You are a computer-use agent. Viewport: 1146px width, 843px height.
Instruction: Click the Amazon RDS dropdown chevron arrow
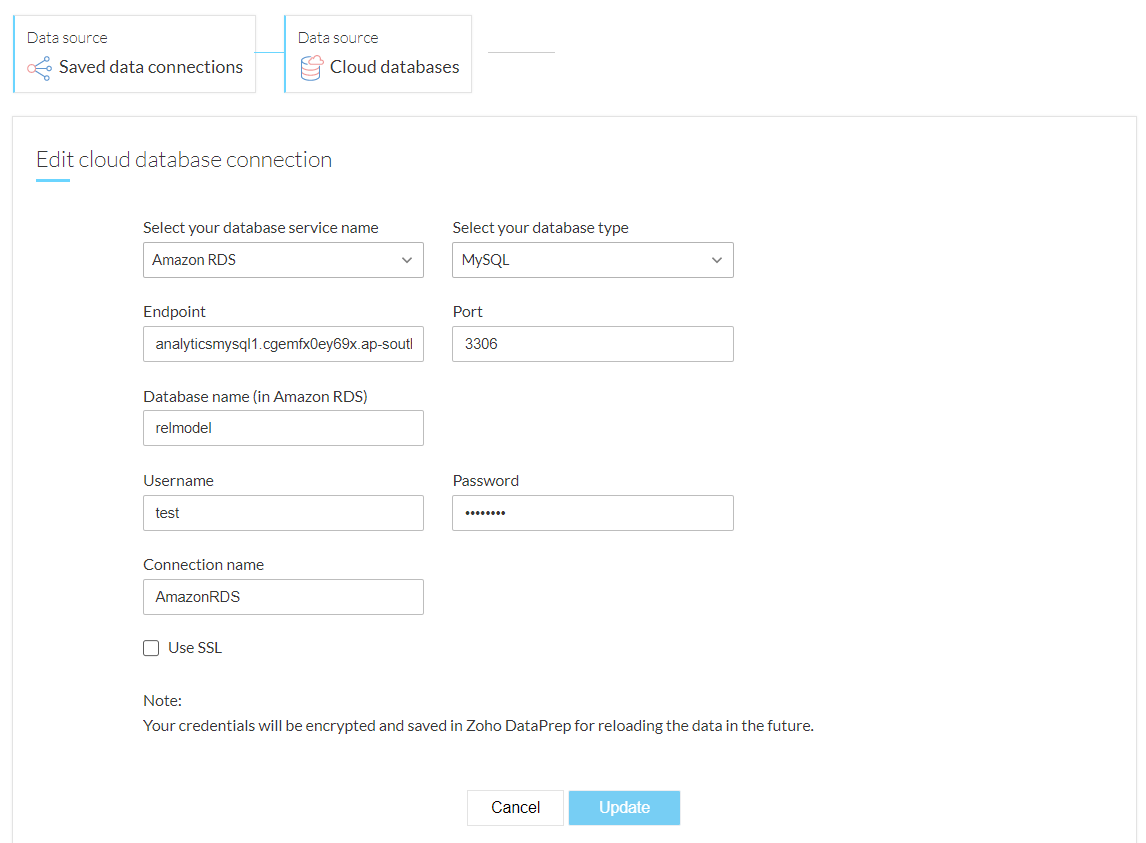click(x=407, y=260)
